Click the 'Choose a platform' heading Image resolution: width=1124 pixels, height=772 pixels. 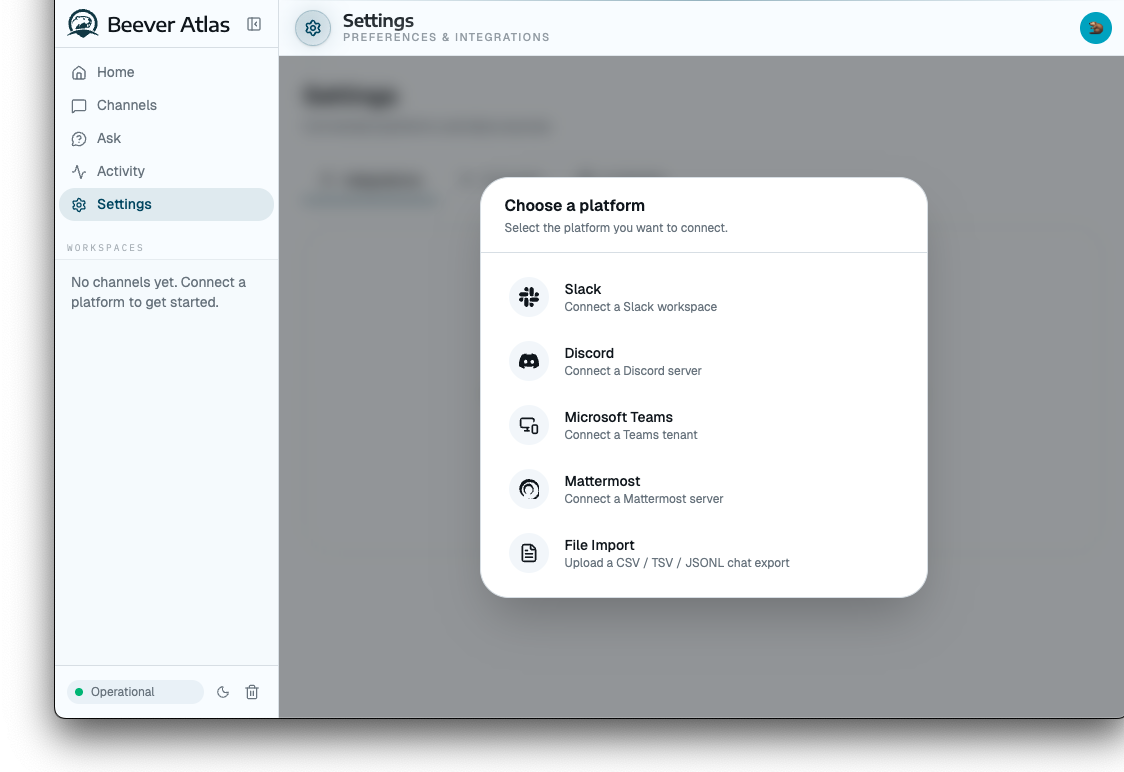(574, 206)
